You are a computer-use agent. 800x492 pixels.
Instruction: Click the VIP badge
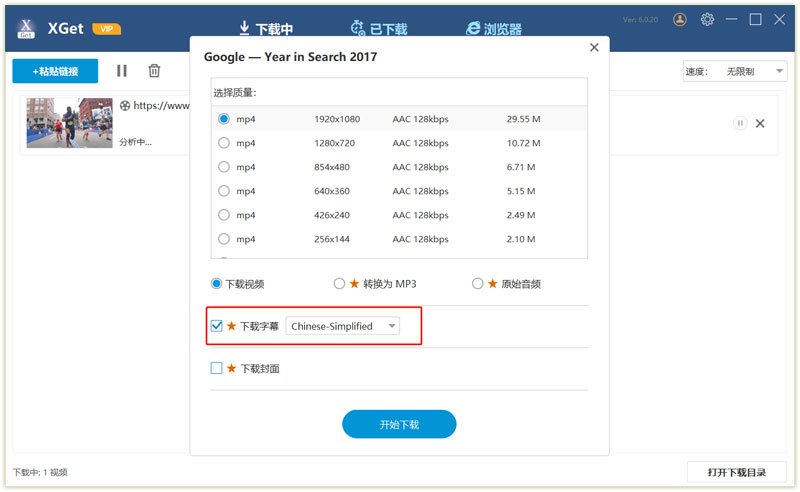pyautogui.click(x=106, y=29)
